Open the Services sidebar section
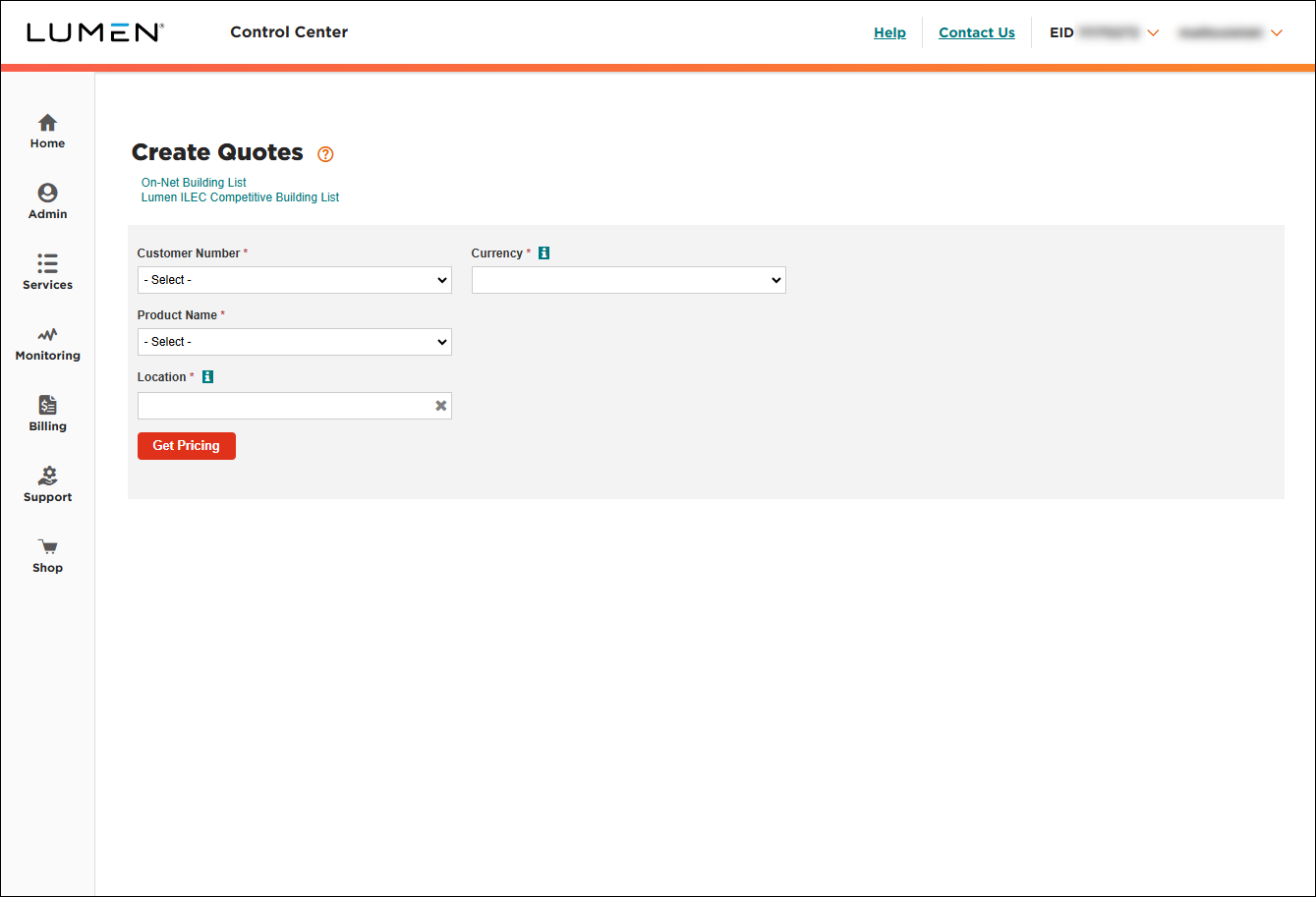This screenshot has height=897, width=1316. tap(47, 273)
